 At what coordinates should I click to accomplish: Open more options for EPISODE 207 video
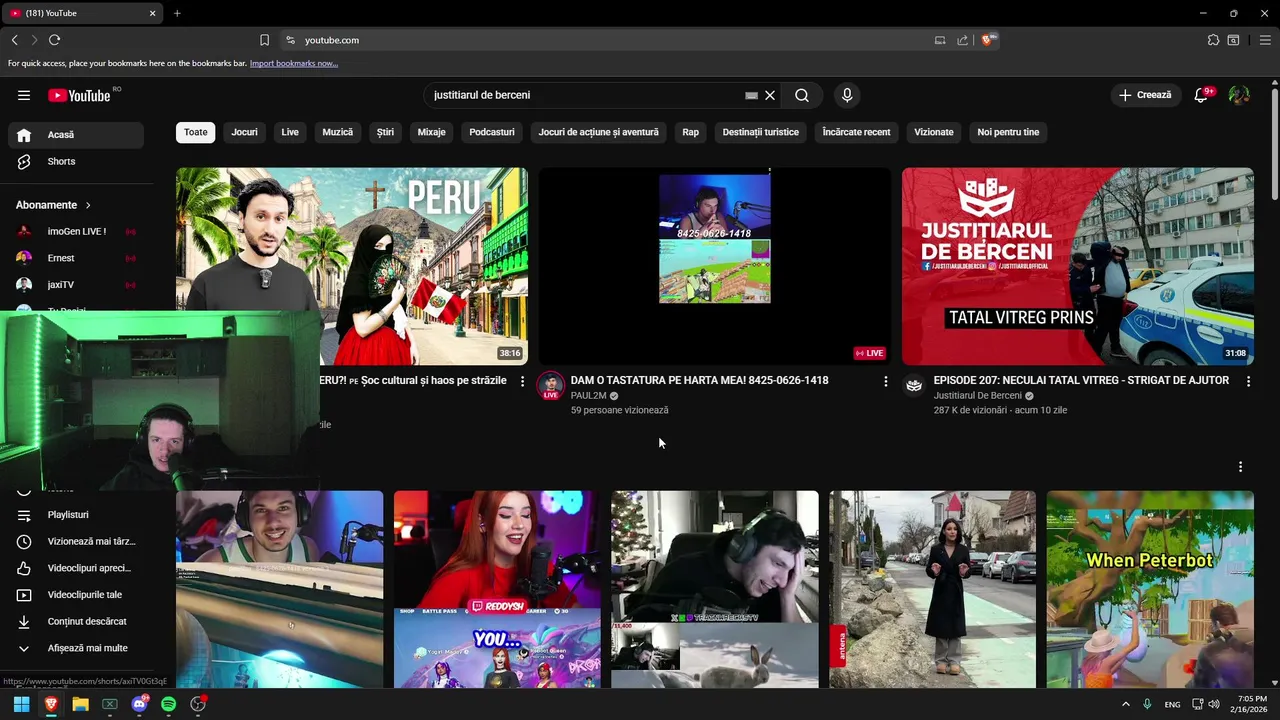[x=1248, y=381]
